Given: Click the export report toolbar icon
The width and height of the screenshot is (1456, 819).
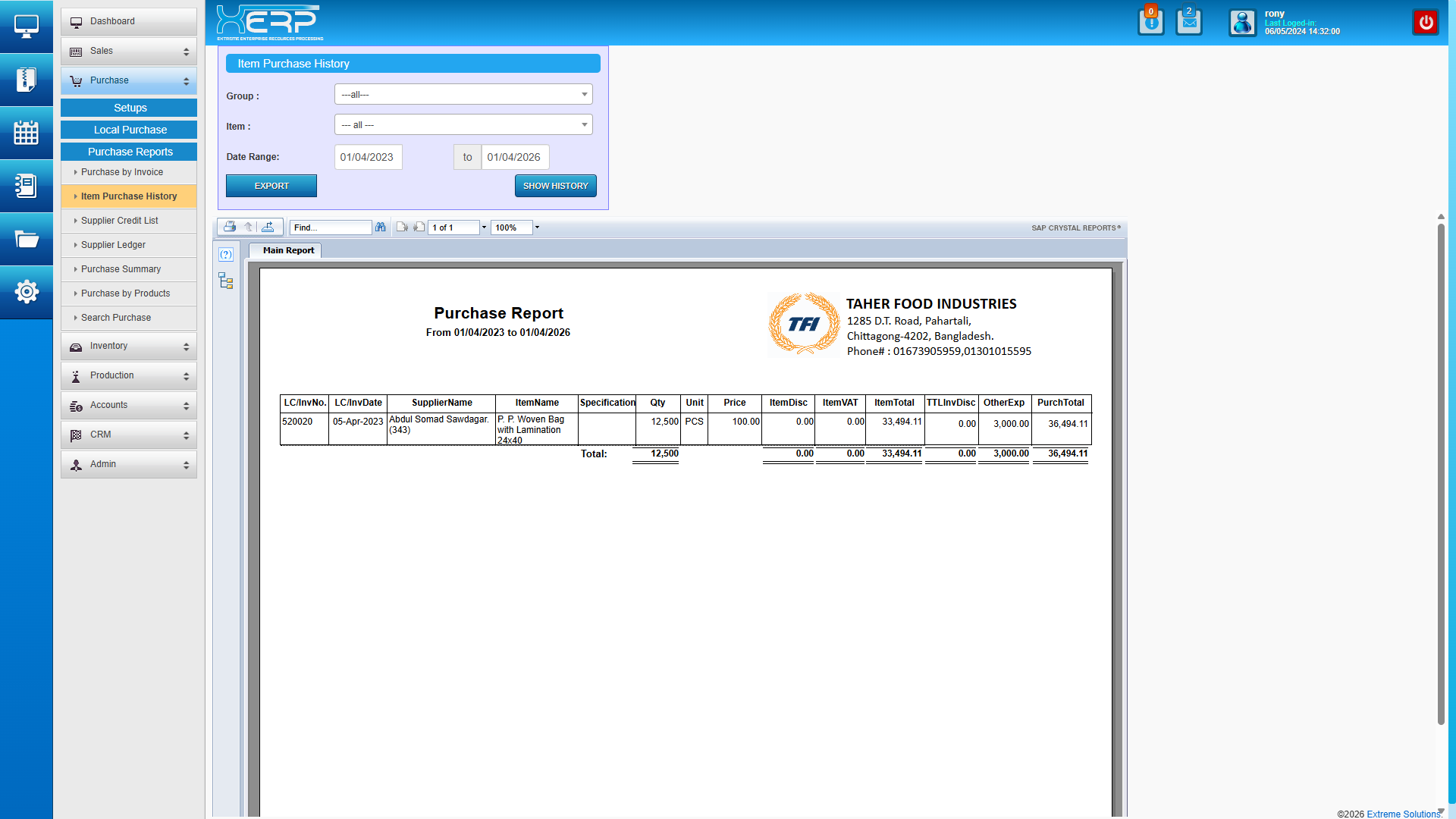Looking at the screenshot, I should 268,227.
